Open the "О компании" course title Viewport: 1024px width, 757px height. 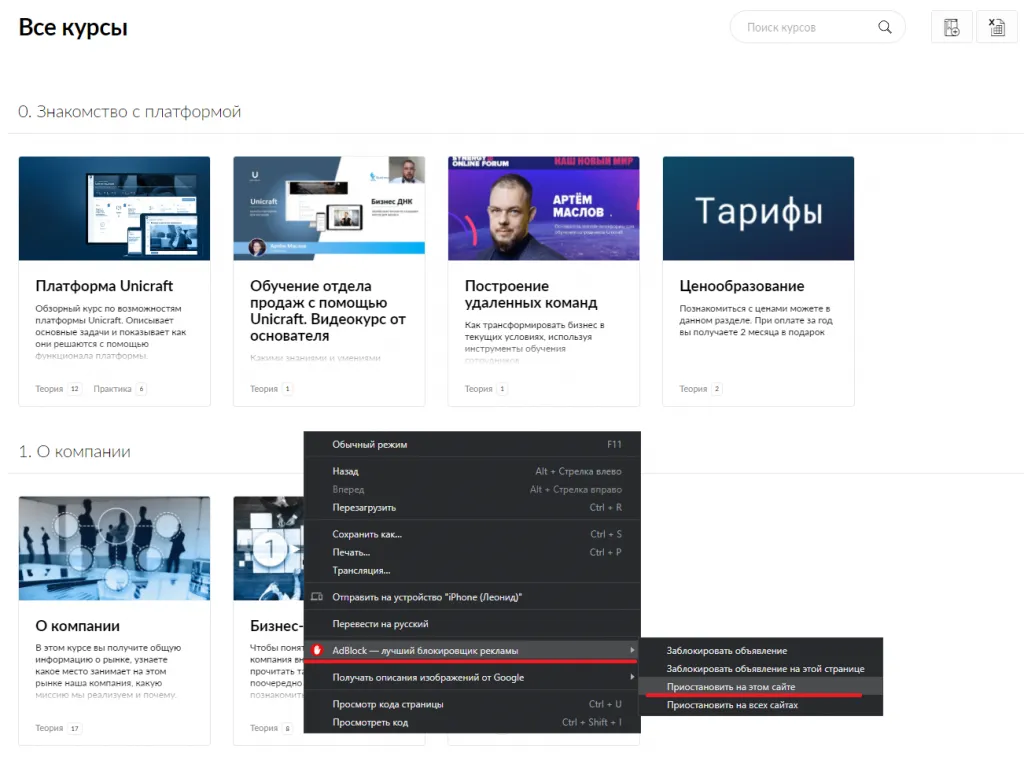77,625
